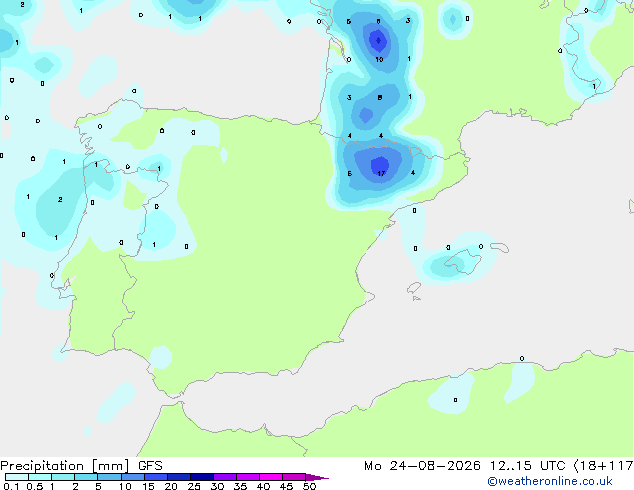
Task: Click the 30–35 mm purple legend box
Action: coord(225,477)
